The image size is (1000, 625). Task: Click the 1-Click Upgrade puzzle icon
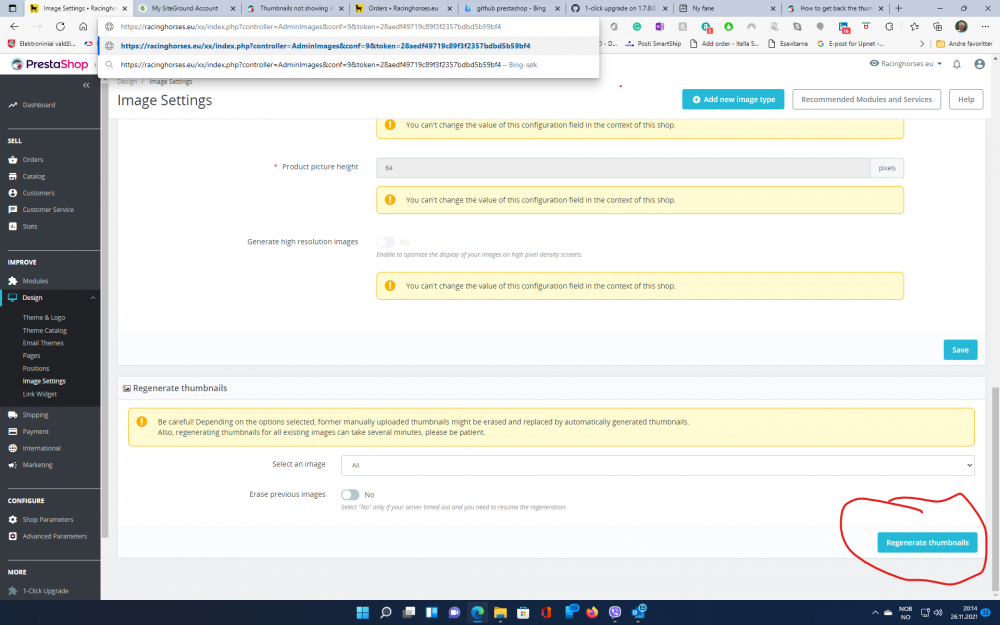(x=13, y=591)
